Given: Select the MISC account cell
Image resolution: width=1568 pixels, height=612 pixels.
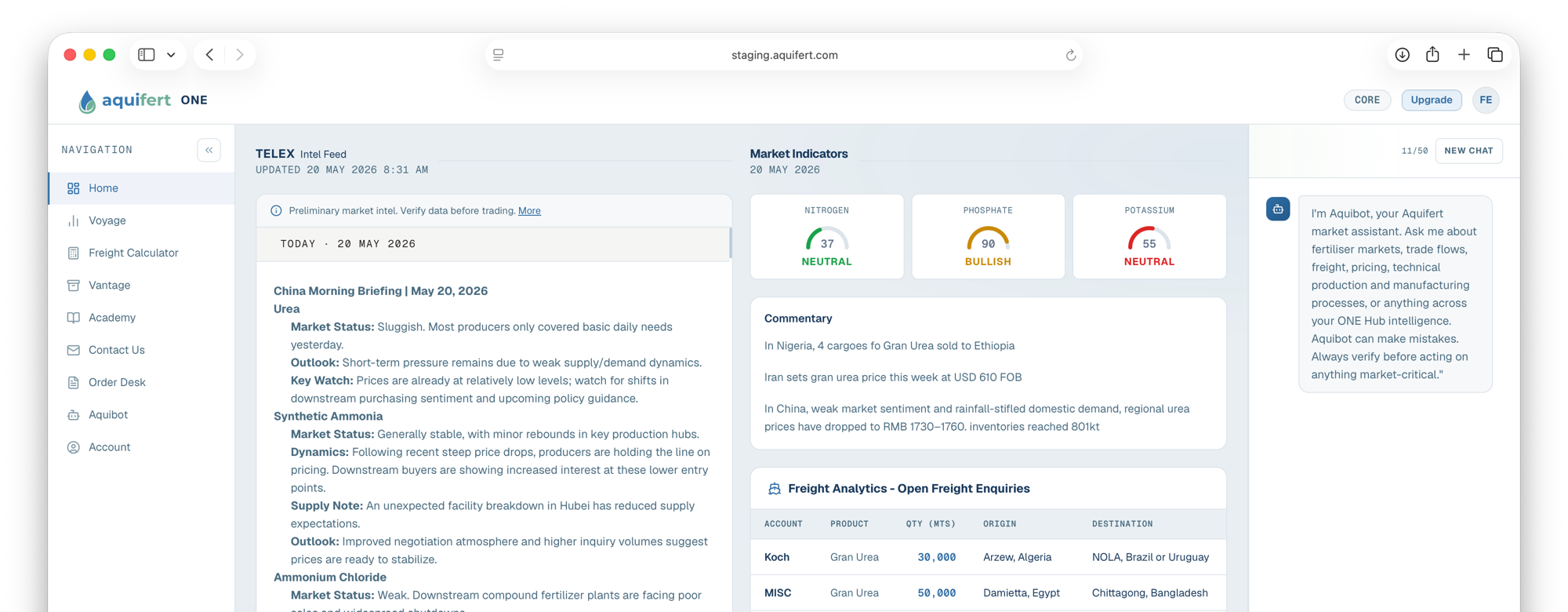Looking at the screenshot, I should [x=778, y=593].
